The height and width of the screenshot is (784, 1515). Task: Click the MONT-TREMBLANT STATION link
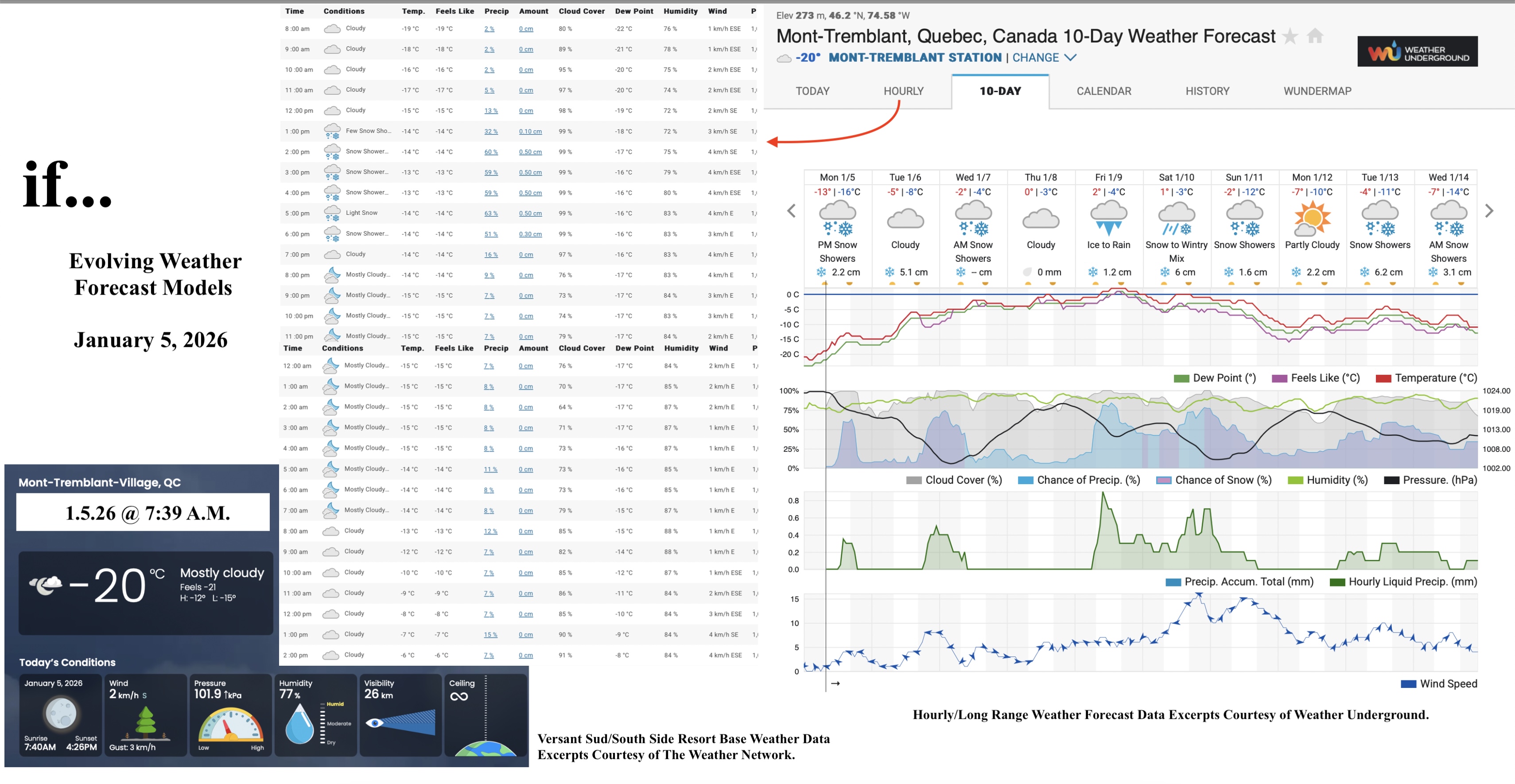(x=914, y=58)
